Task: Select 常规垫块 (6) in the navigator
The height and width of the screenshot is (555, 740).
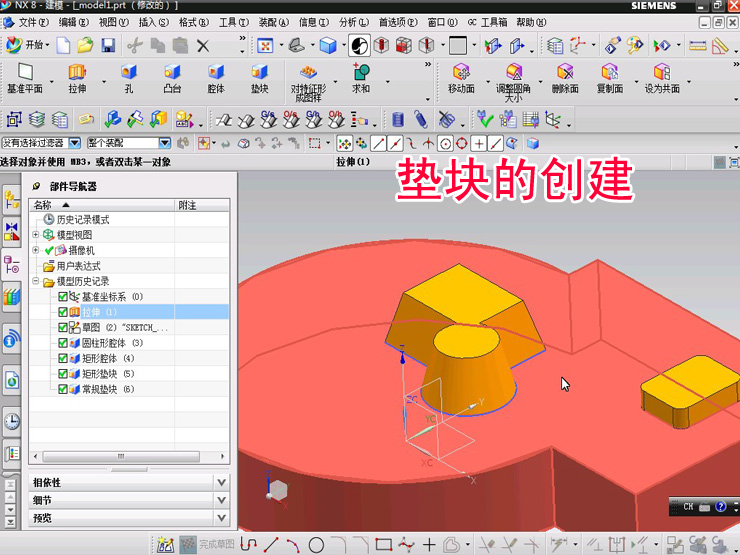Action: point(107,389)
